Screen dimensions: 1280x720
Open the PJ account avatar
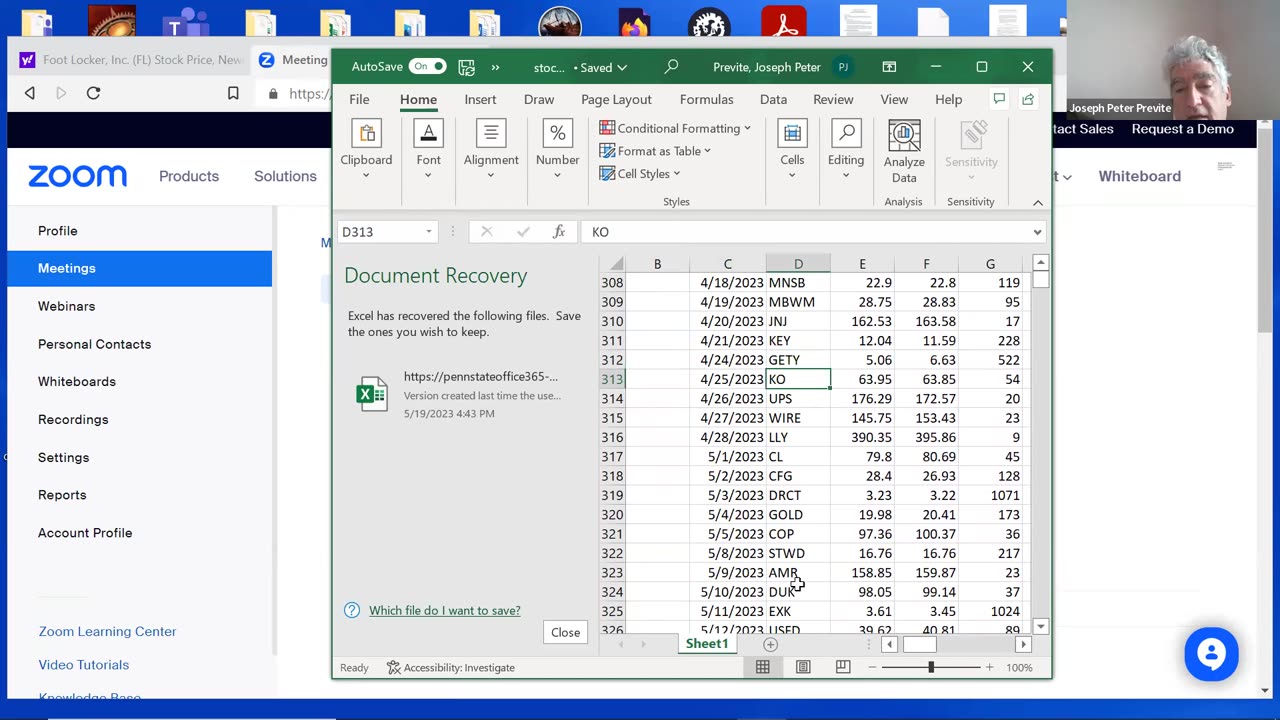click(x=843, y=67)
